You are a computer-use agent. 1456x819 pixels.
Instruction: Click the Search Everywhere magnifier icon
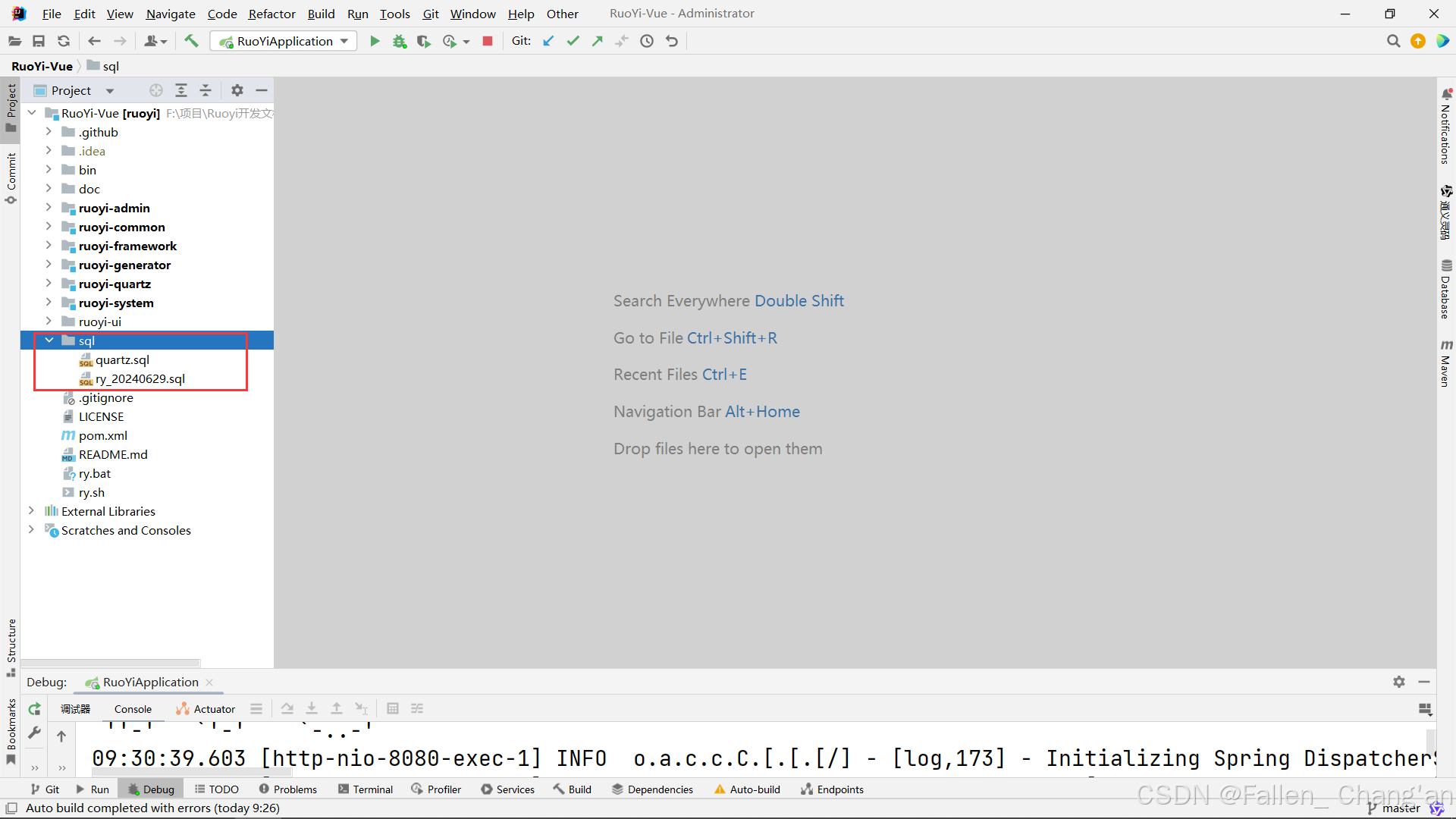(1393, 41)
